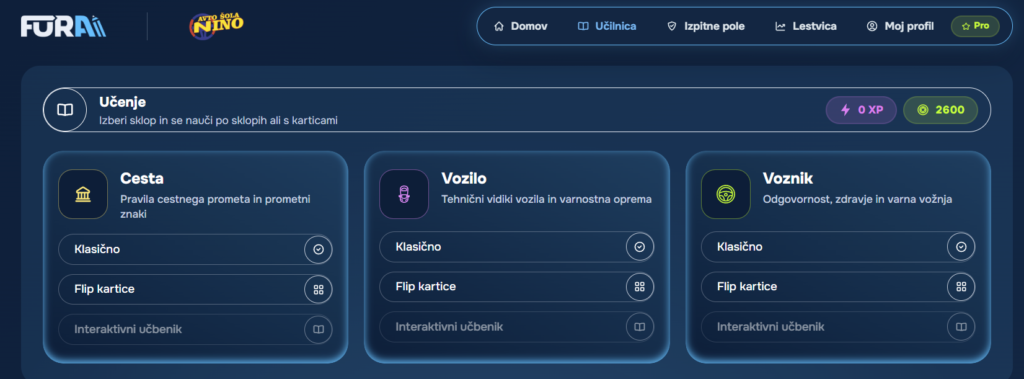
Task: Click the Cesta card title
Action: pos(142,178)
